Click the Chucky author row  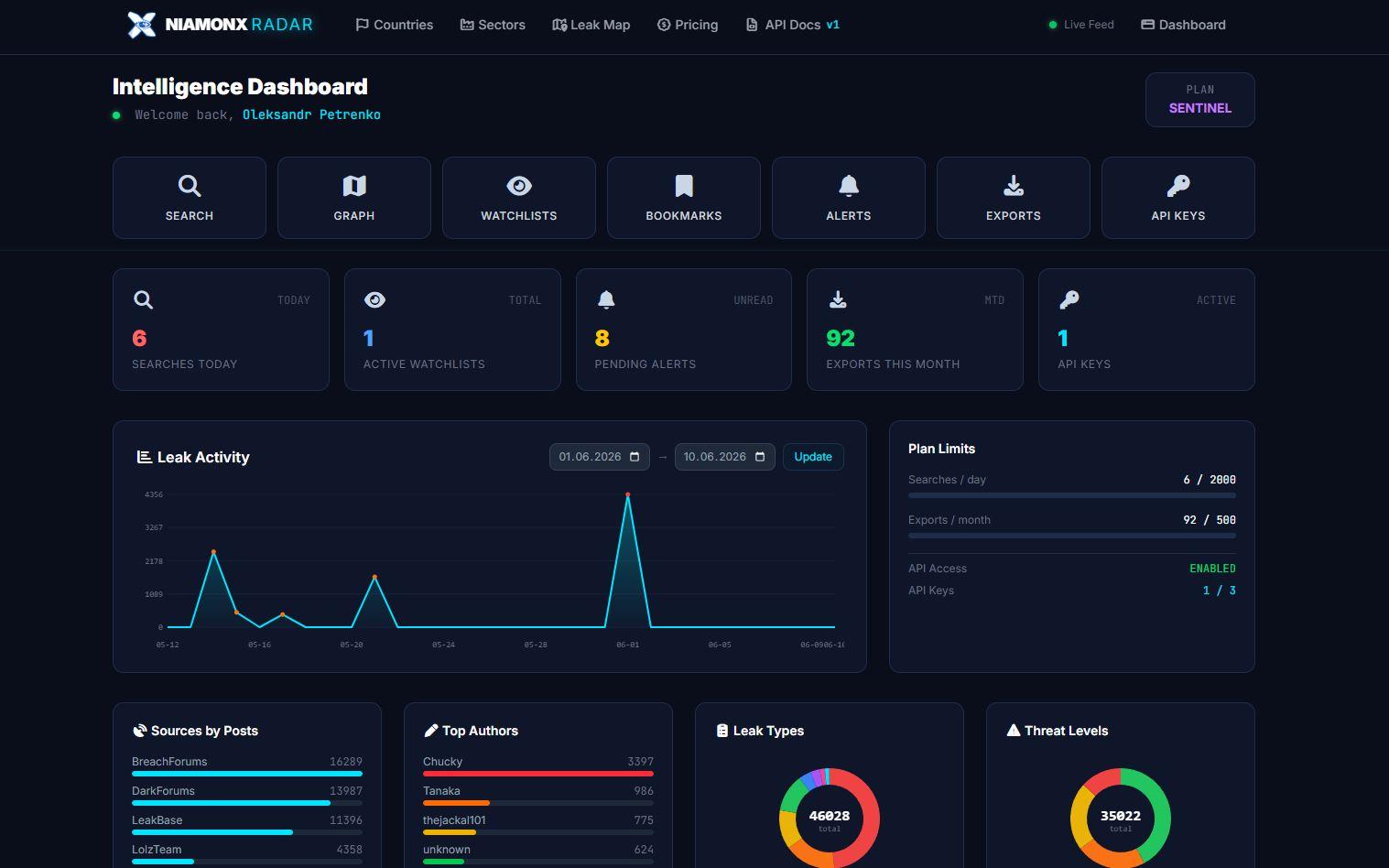pyautogui.click(x=538, y=766)
